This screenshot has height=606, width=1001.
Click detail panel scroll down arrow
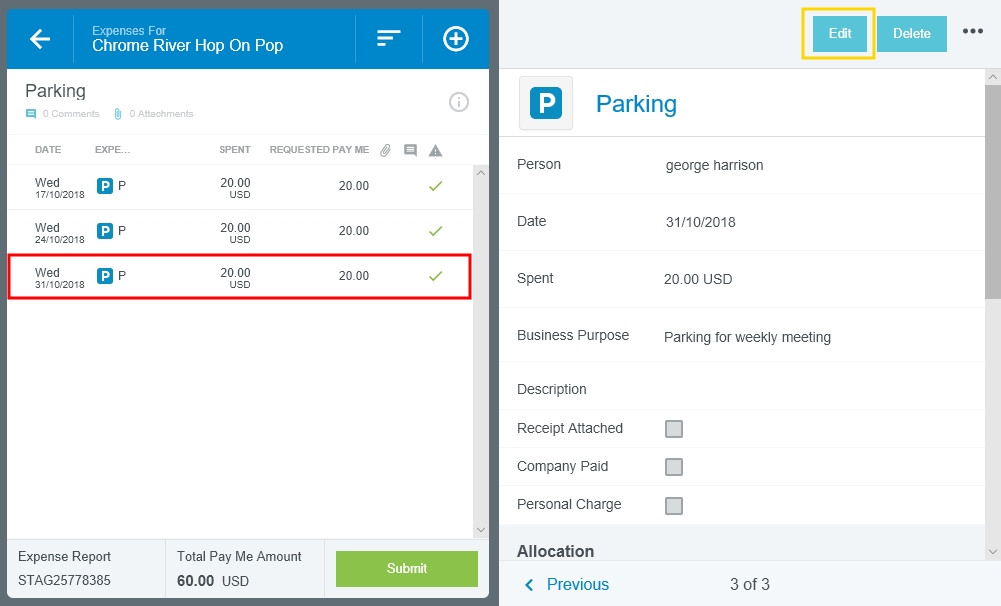click(992, 551)
